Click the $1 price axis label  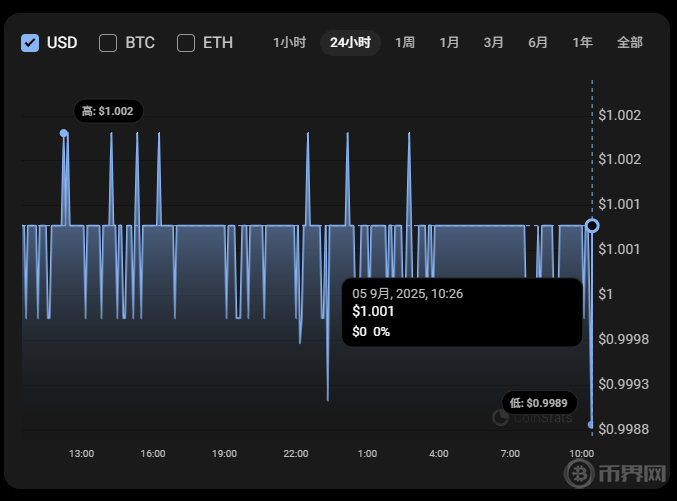[x=604, y=294]
